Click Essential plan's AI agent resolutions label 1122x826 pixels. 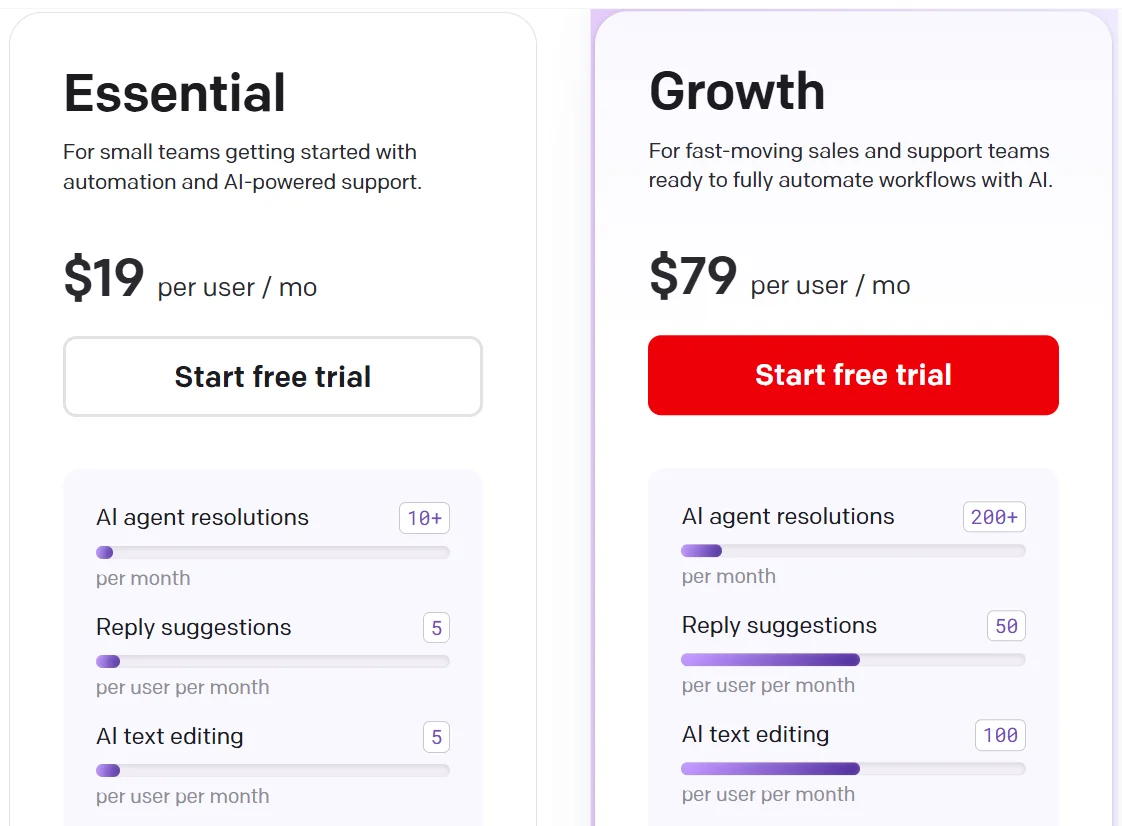[202, 517]
